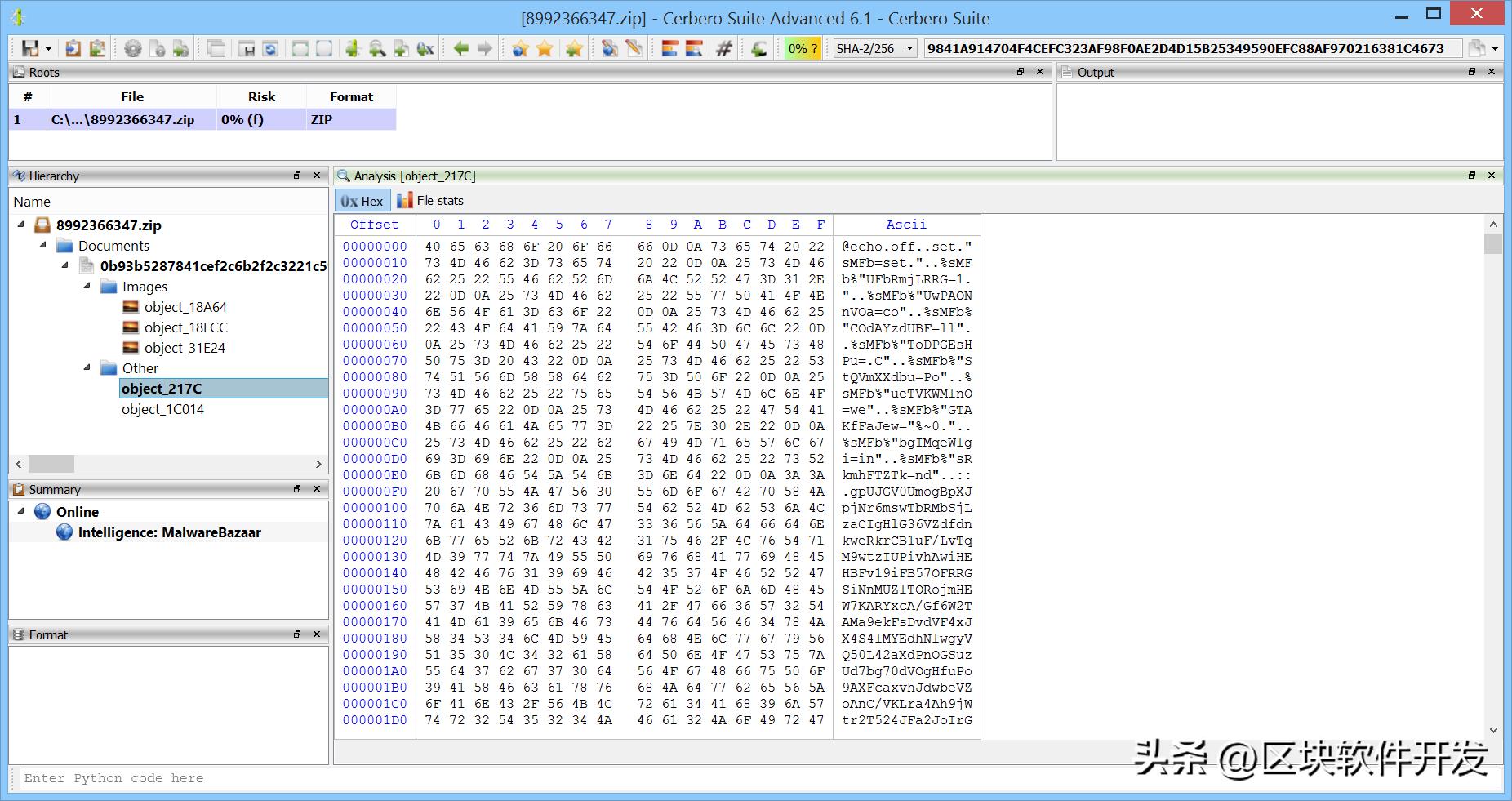Click the 0% risk indicator
Viewport: 1512px width, 801px height.
[x=802, y=49]
